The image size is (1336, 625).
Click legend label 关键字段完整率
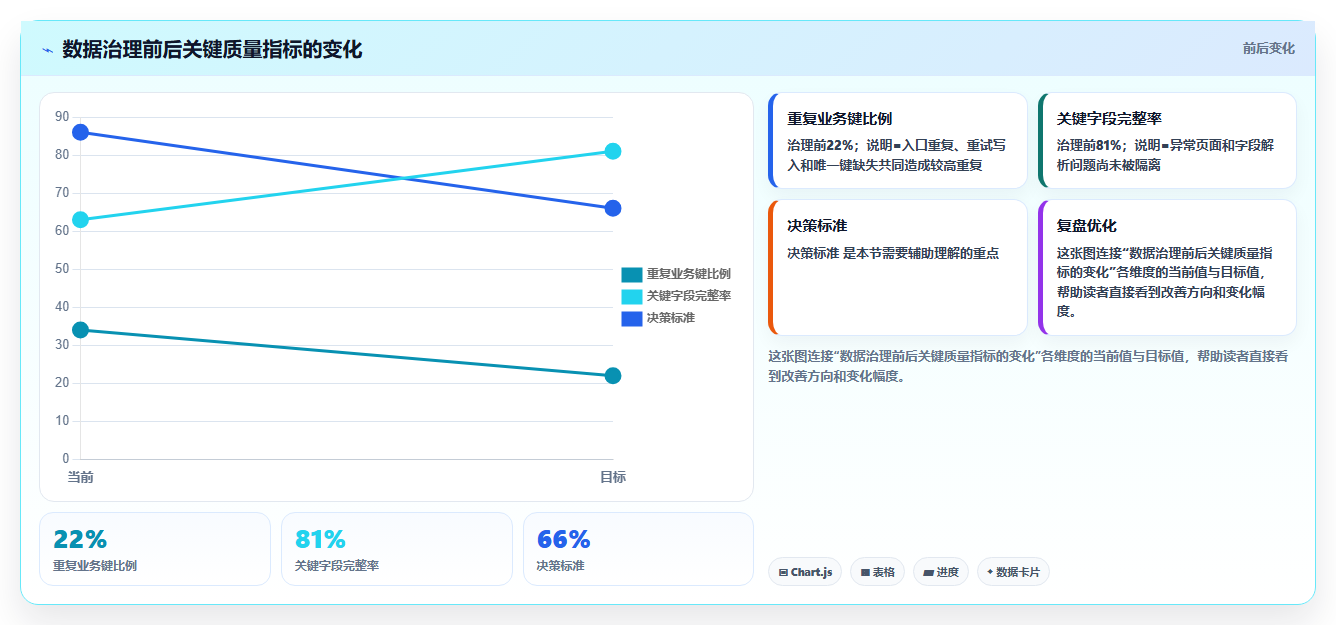pos(688,296)
